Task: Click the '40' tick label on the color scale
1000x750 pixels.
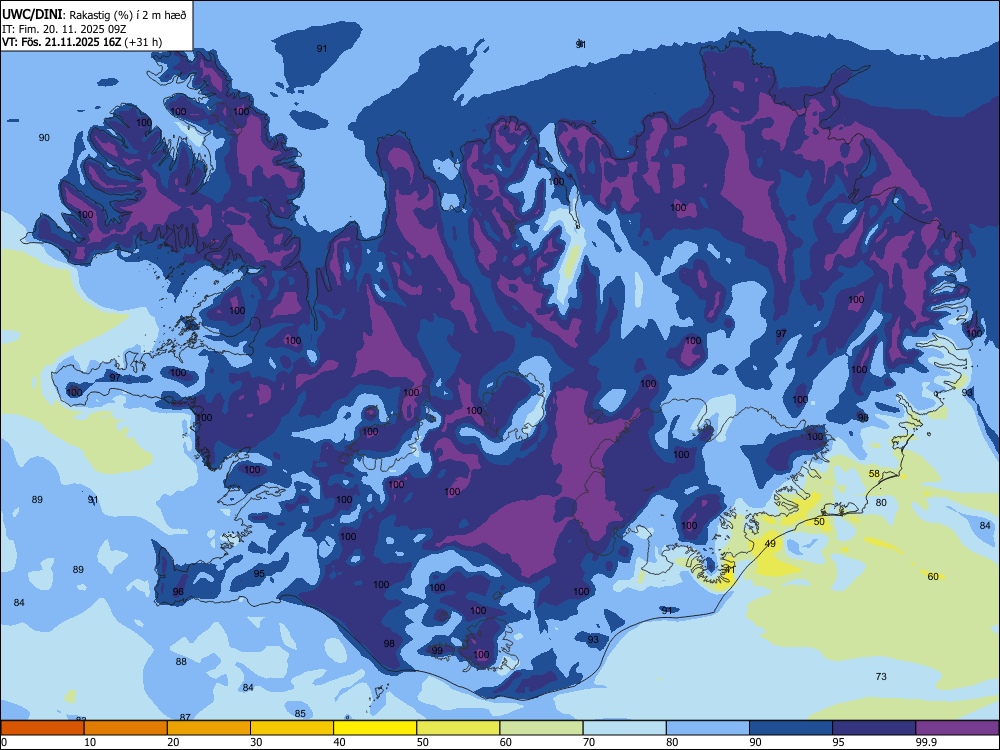Action: [339, 742]
